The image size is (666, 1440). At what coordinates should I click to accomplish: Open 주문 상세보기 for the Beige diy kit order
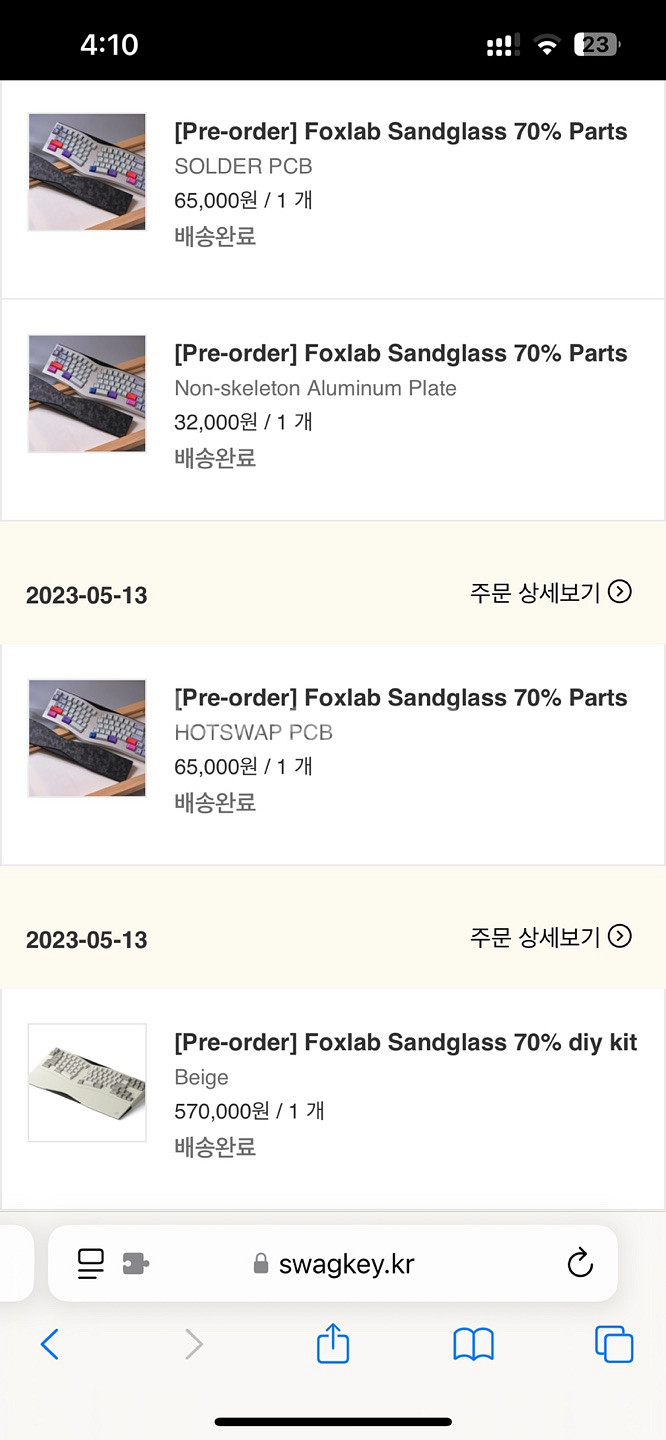pos(535,936)
